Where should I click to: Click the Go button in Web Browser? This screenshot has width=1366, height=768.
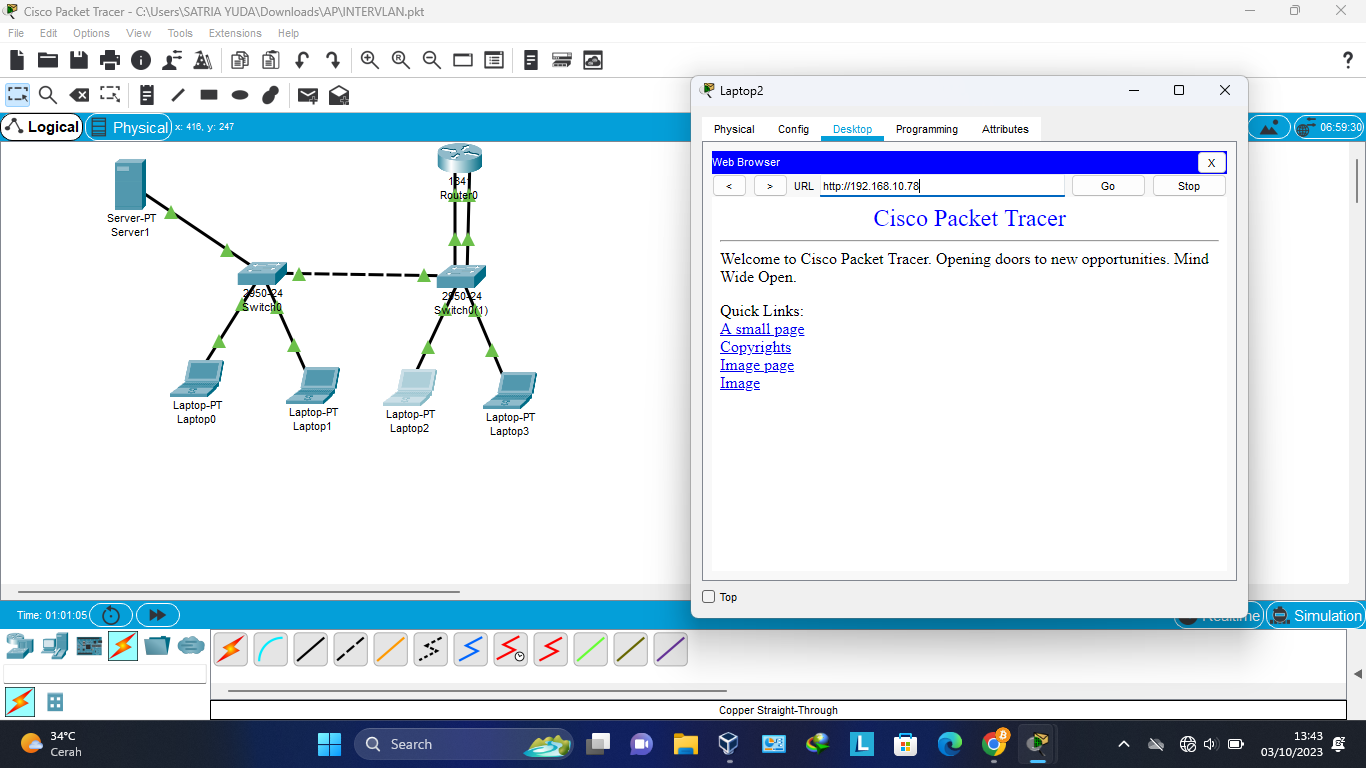click(1107, 186)
